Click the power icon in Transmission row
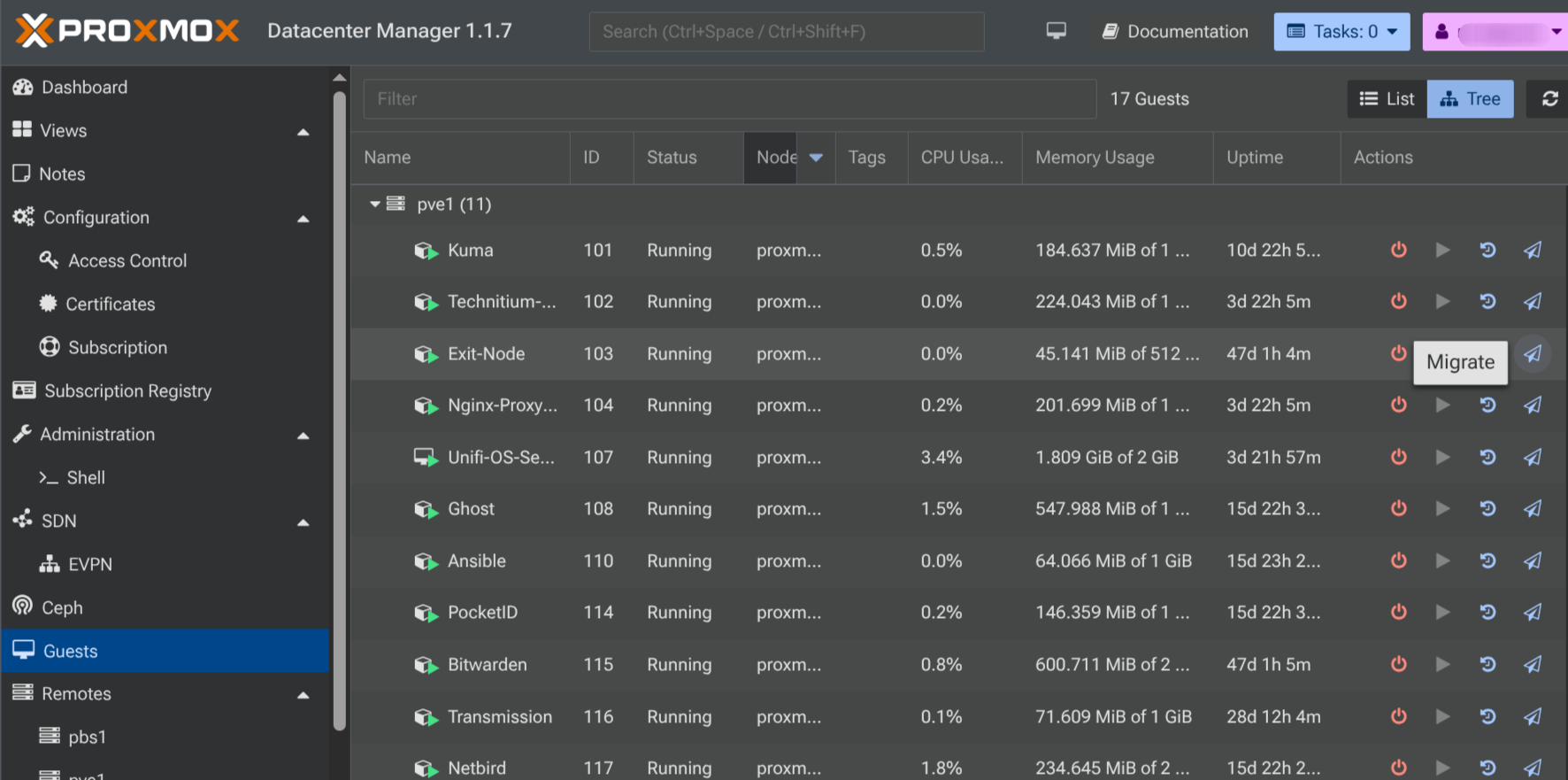 point(1398,716)
